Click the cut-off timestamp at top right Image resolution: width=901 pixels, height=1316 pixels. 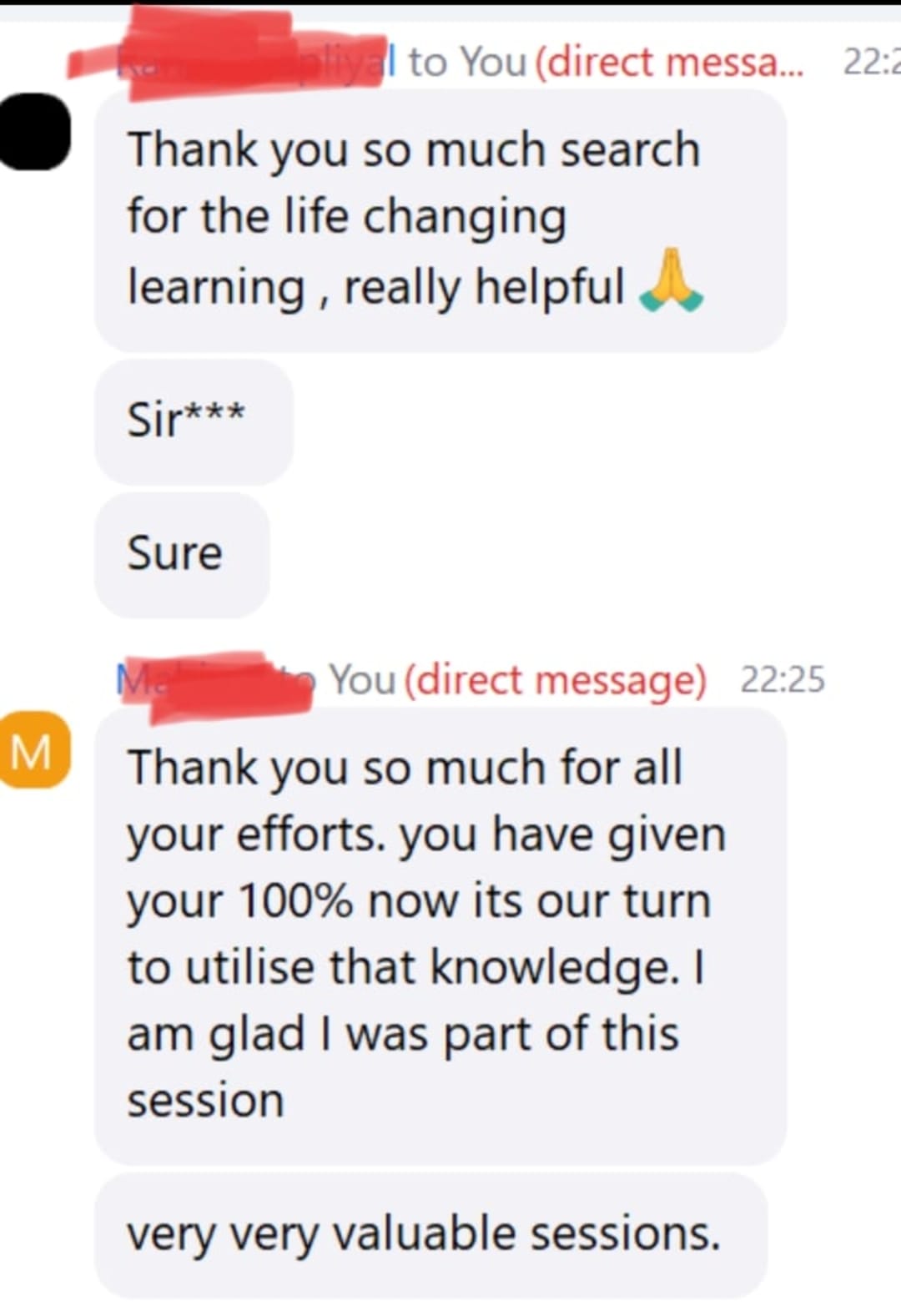tap(871, 62)
